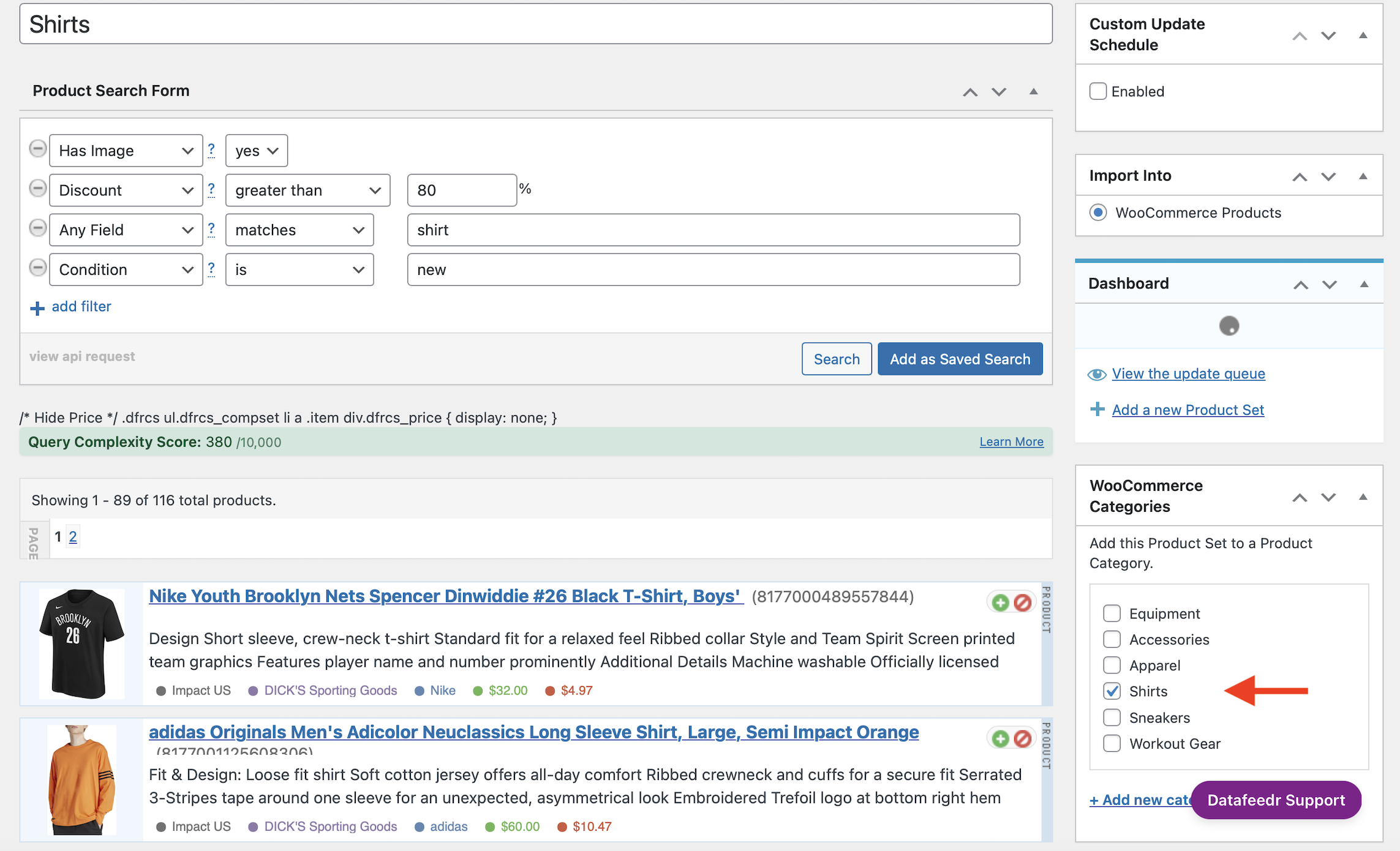
Task: Click the Nike Brooklyn 26 shirt thumbnail
Action: (81, 643)
